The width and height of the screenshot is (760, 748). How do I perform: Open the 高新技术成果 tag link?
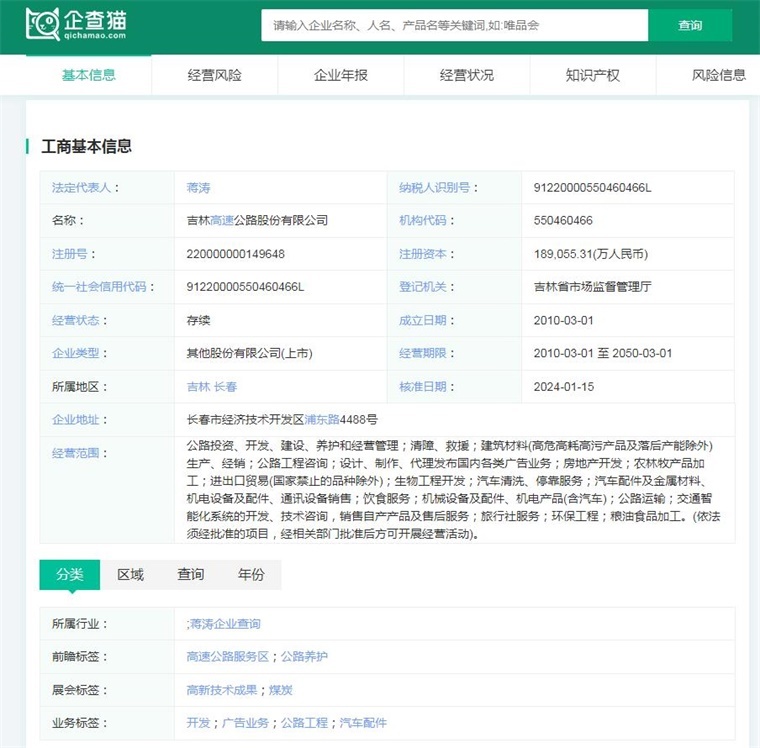pos(222,690)
